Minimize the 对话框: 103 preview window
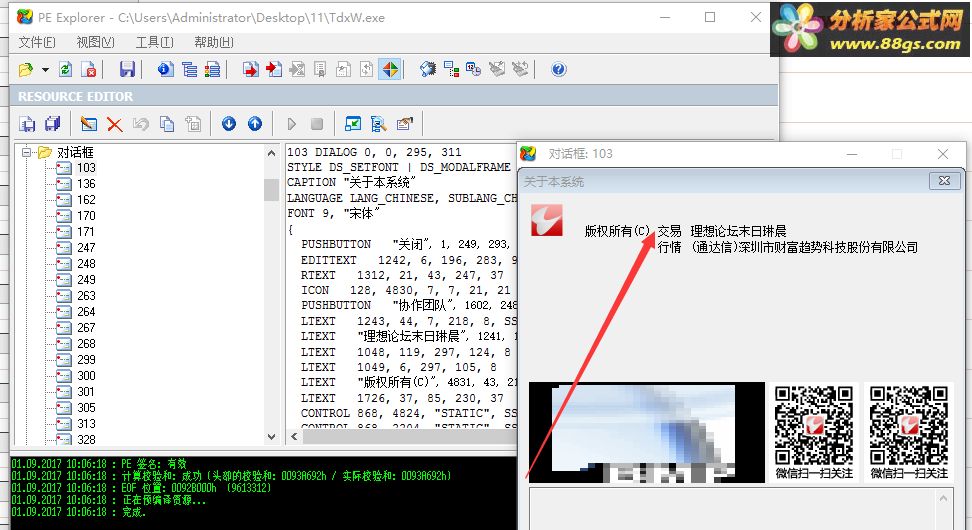Viewport: 972px width, 530px height. (852, 154)
